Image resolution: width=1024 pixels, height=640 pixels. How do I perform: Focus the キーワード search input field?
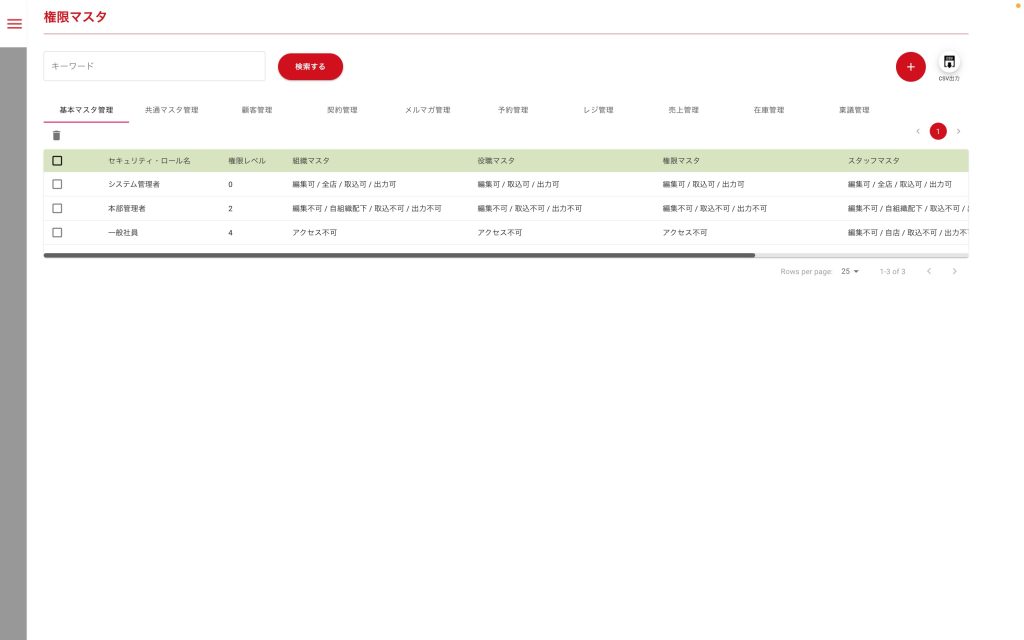(154, 66)
